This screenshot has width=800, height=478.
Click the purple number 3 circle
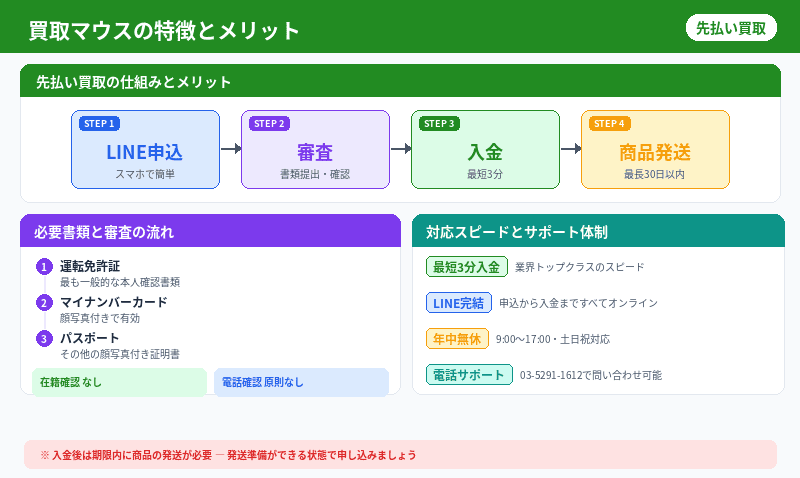tap(44, 339)
